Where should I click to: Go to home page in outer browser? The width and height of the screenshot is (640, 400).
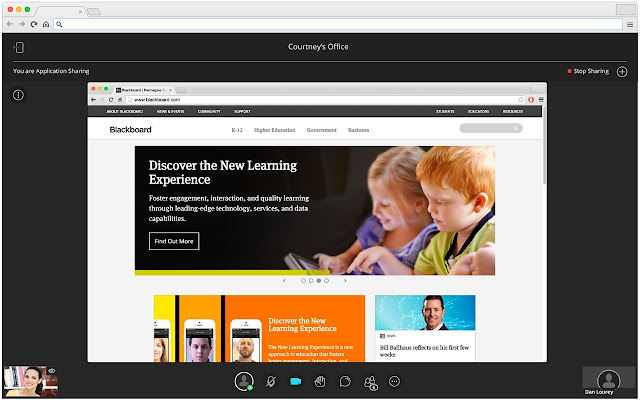[46, 24]
